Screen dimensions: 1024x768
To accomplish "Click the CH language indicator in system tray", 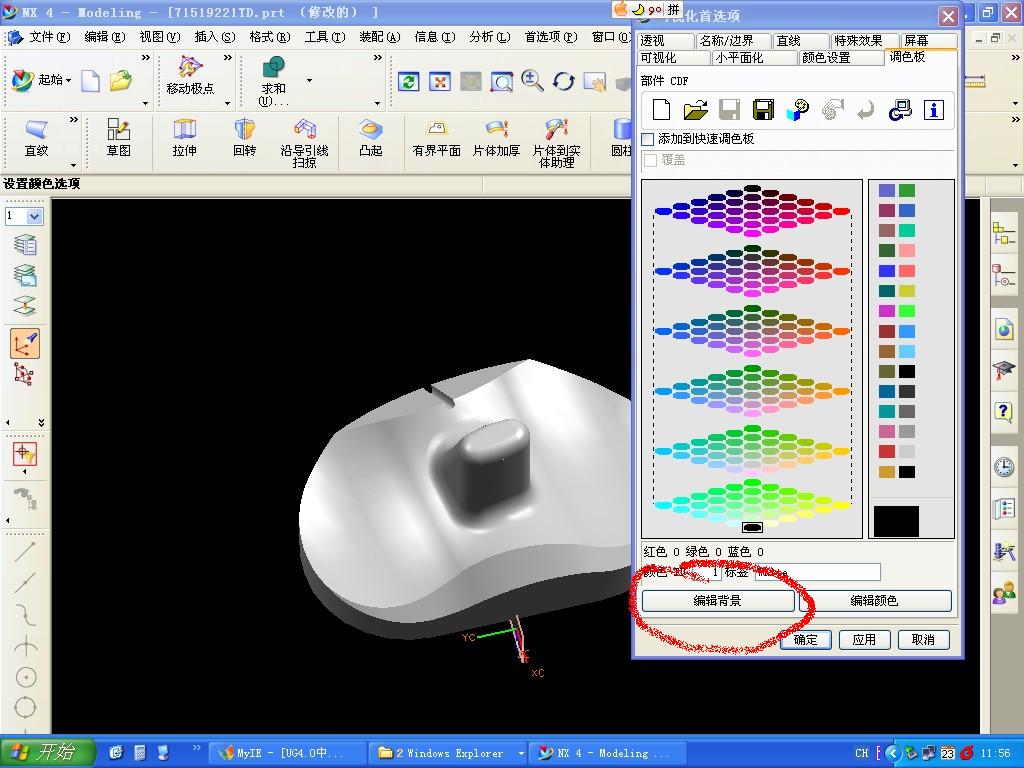I will point(861,753).
